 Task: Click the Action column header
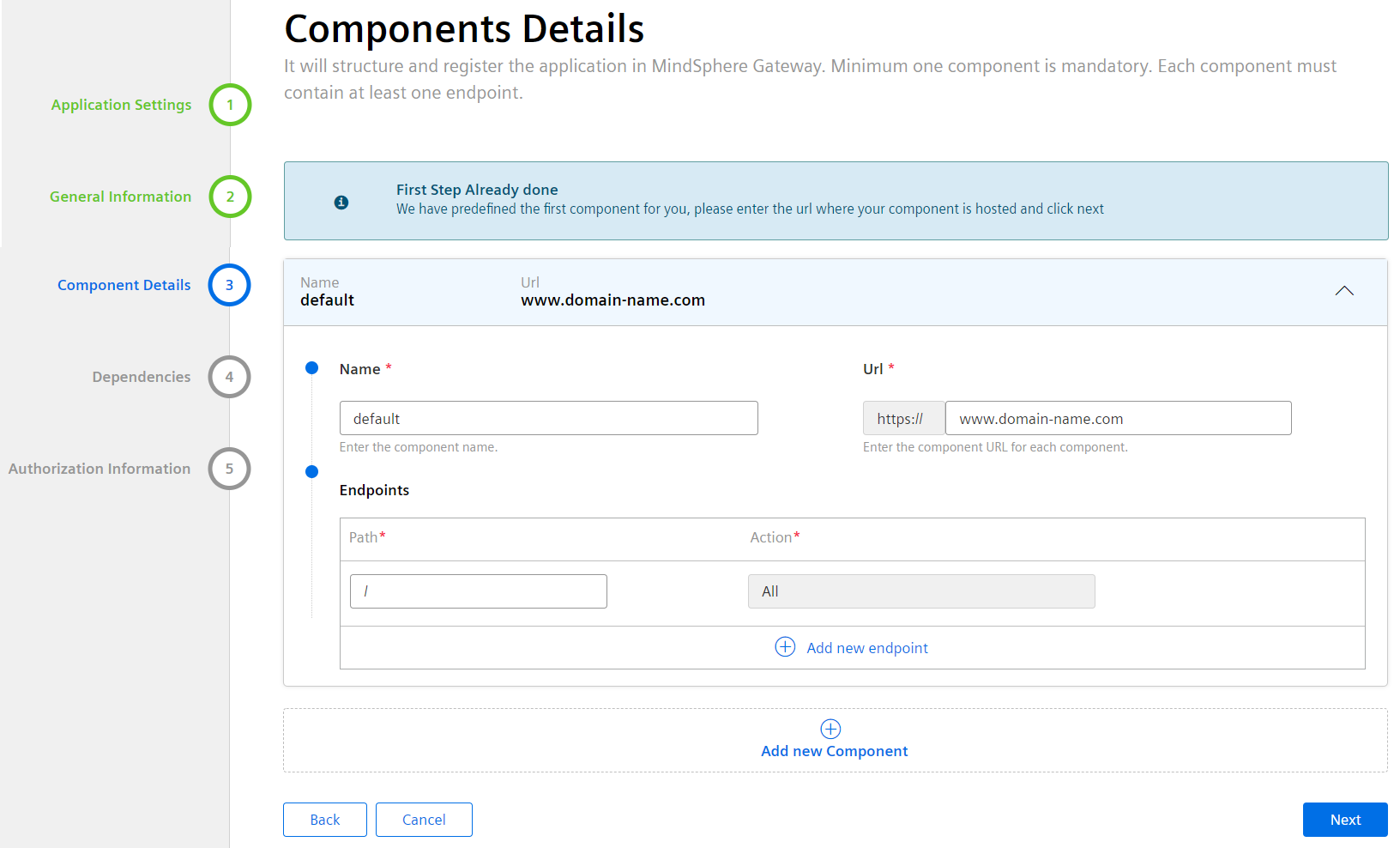coord(775,537)
